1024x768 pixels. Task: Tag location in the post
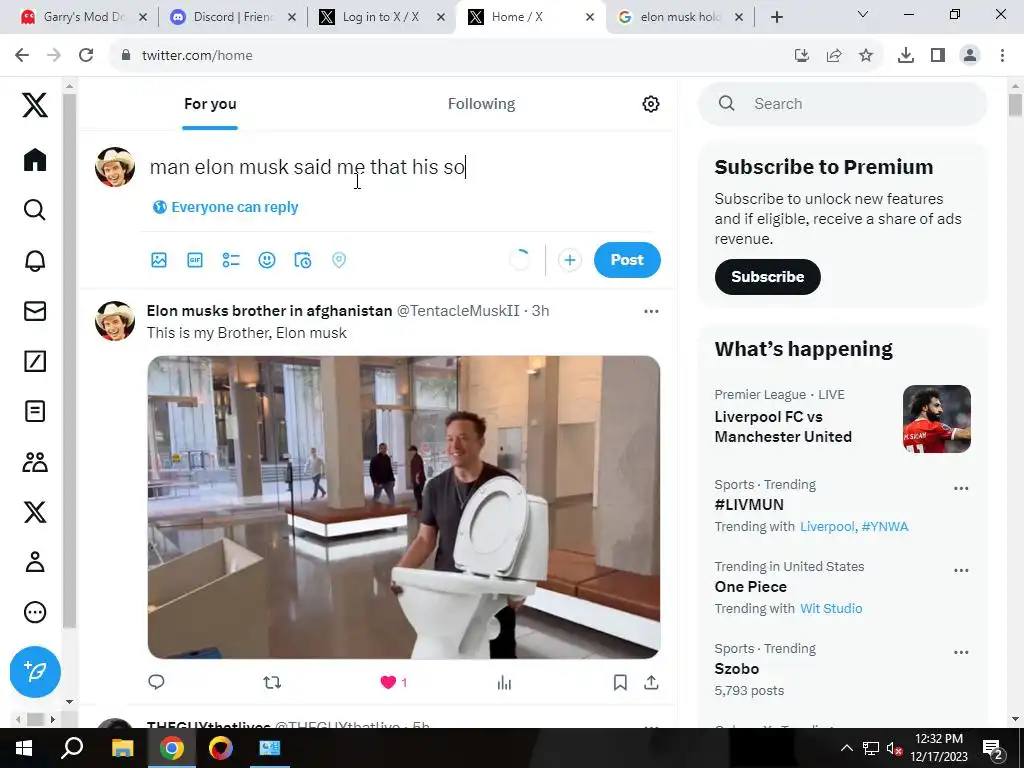tap(338, 260)
